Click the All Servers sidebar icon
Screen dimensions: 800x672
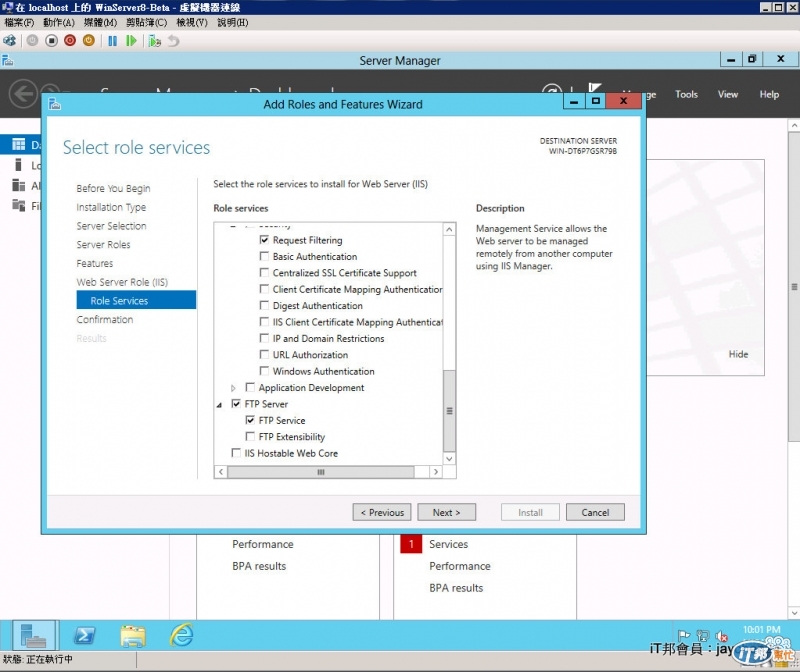click(18, 185)
